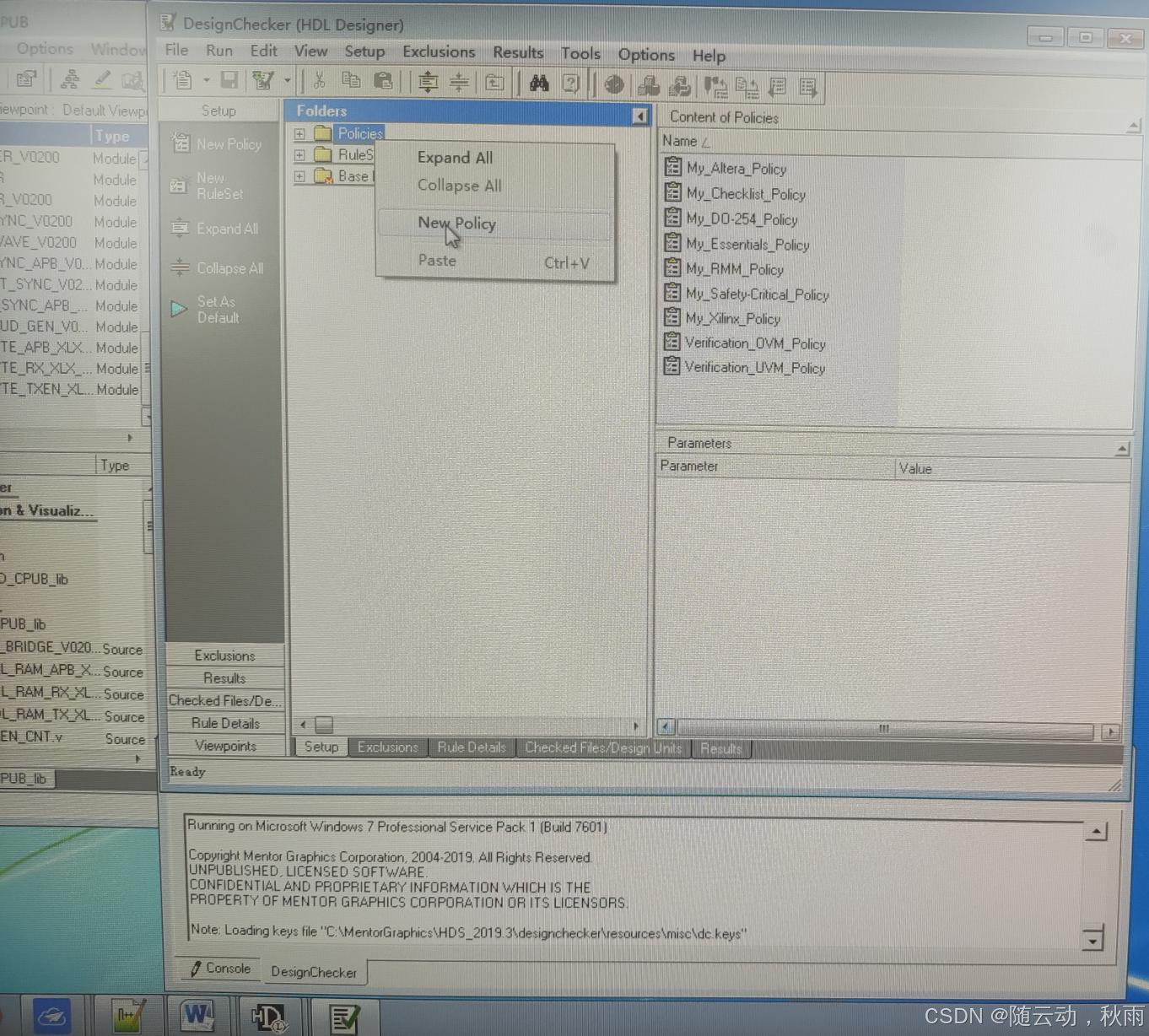Select My_Xilinx_Policy in the list
1149x1036 pixels.
tap(732, 319)
